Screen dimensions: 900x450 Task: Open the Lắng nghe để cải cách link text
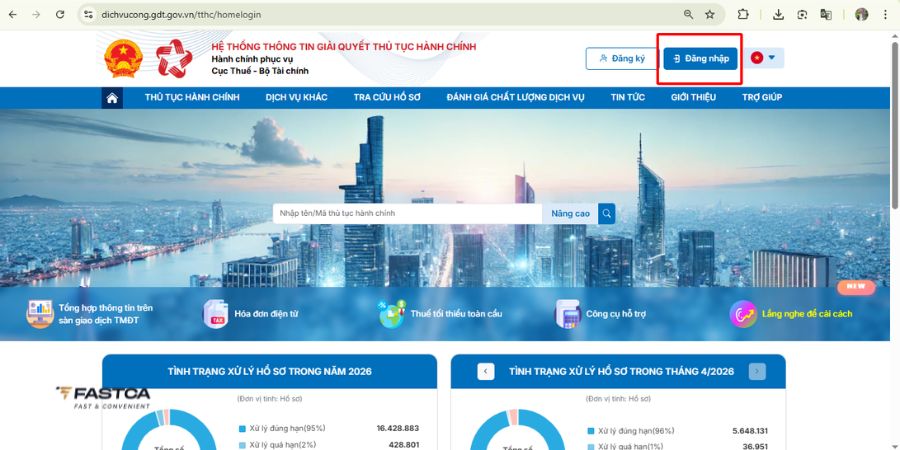click(807, 314)
